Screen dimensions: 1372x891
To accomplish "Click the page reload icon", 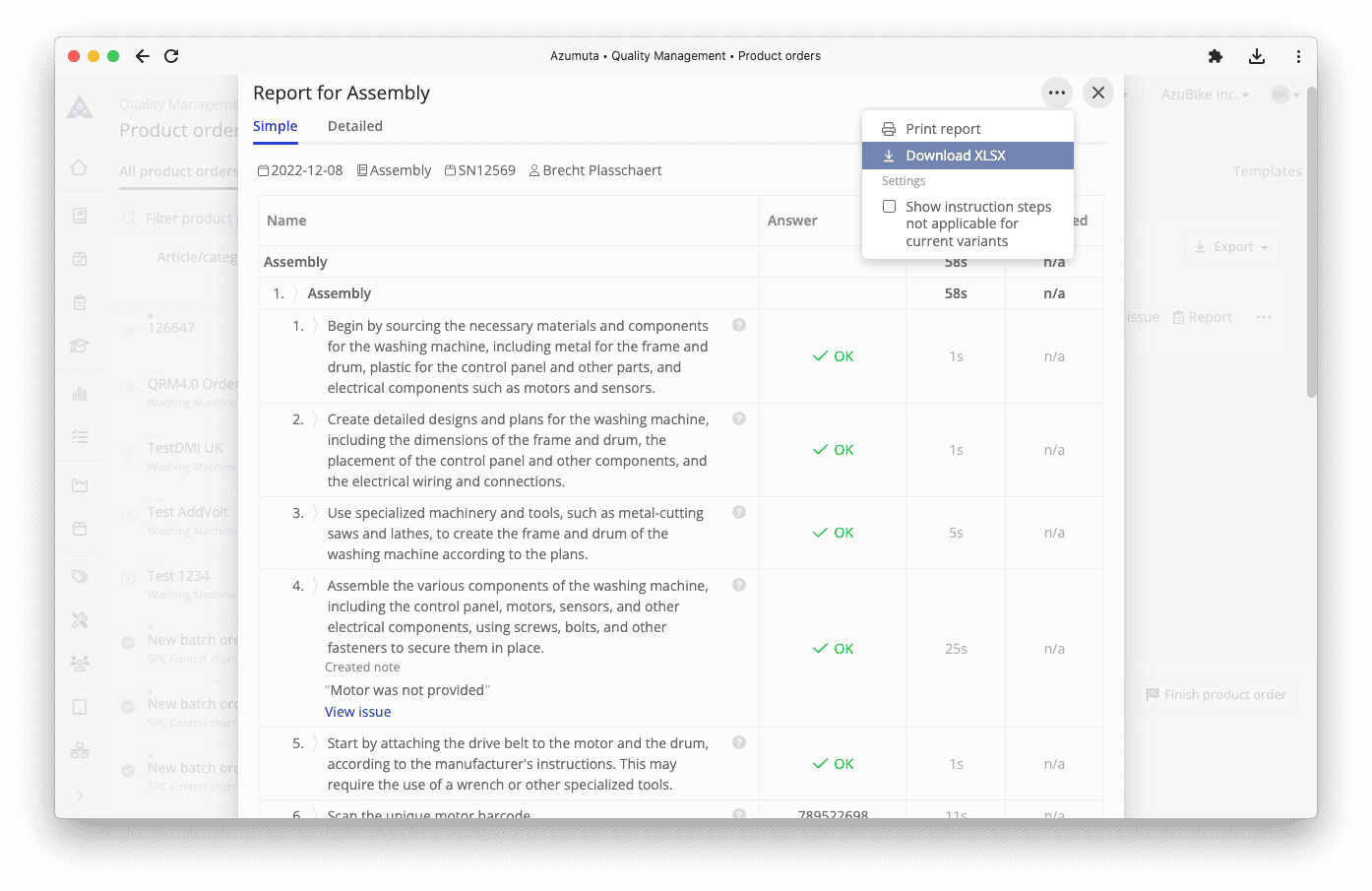I will [171, 56].
